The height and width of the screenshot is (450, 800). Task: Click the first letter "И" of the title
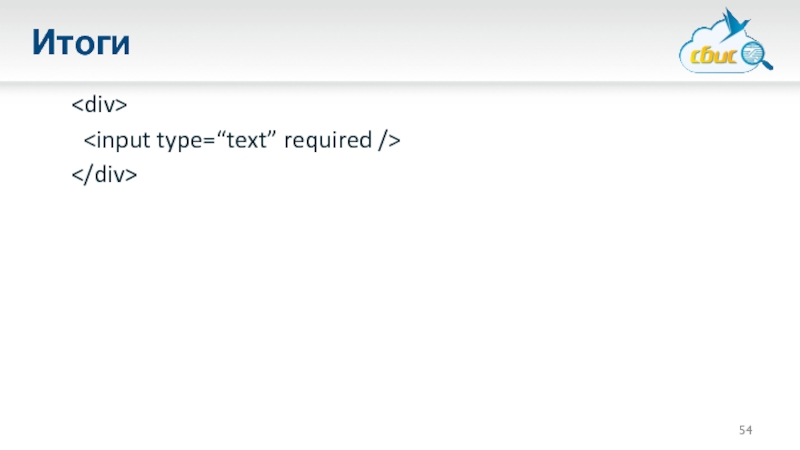coord(42,42)
